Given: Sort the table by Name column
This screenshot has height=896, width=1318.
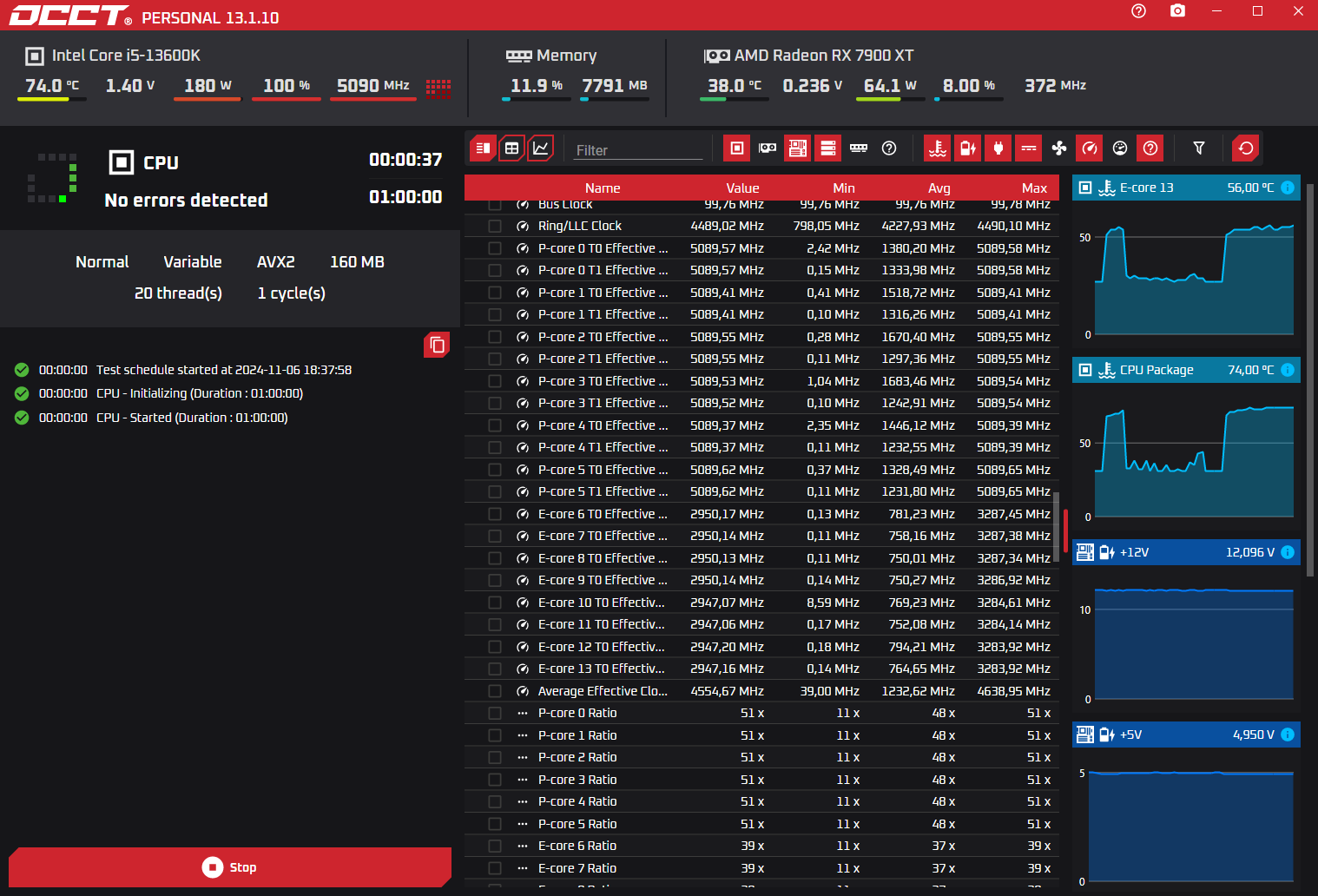Looking at the screenshot, I should 603,188.
